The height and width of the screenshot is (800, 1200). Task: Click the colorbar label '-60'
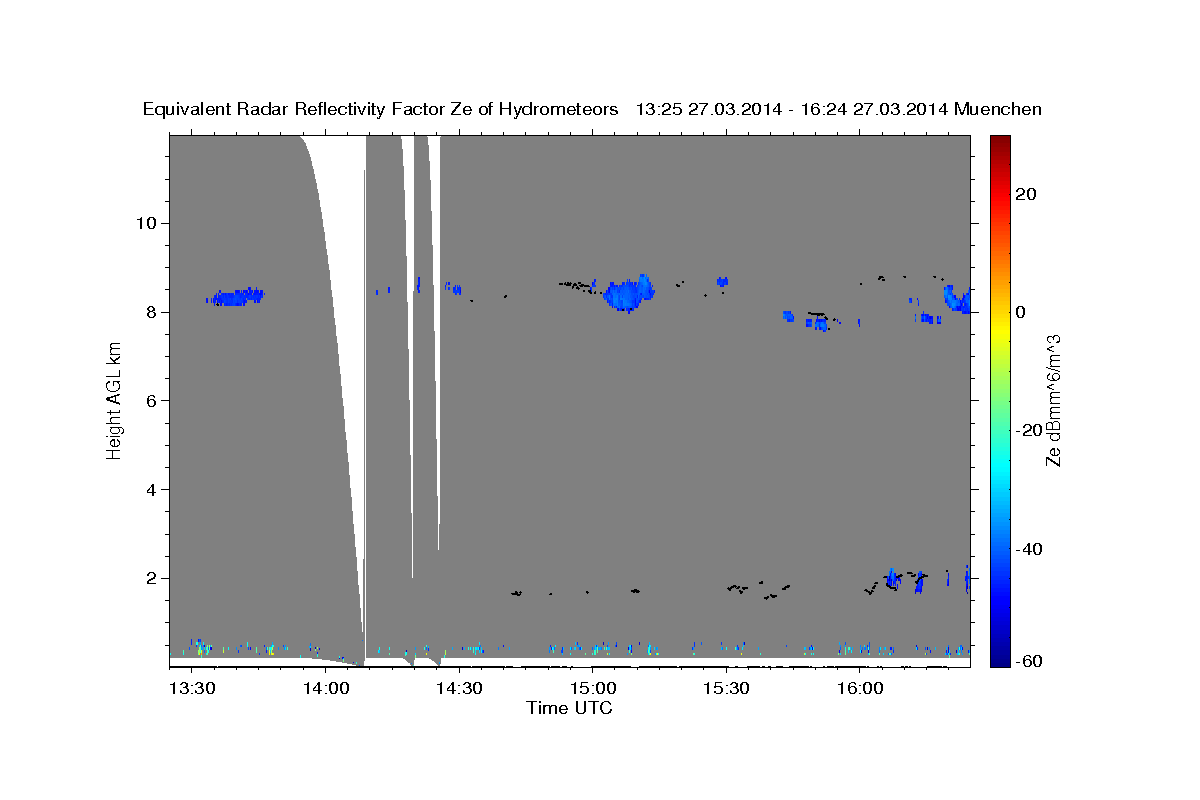1029,661
